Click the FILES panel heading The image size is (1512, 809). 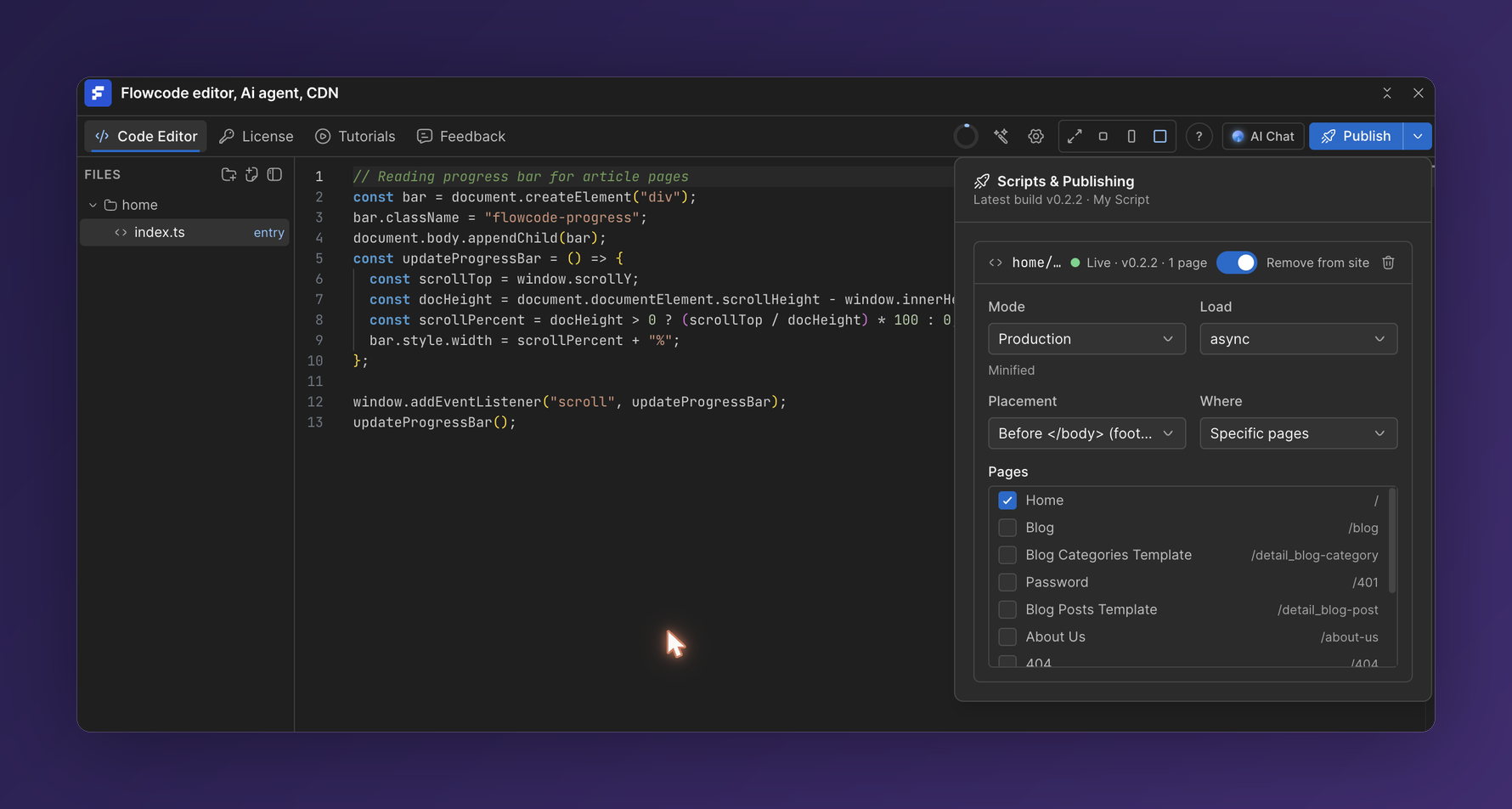pyautogui.click(x=103, y=174)
